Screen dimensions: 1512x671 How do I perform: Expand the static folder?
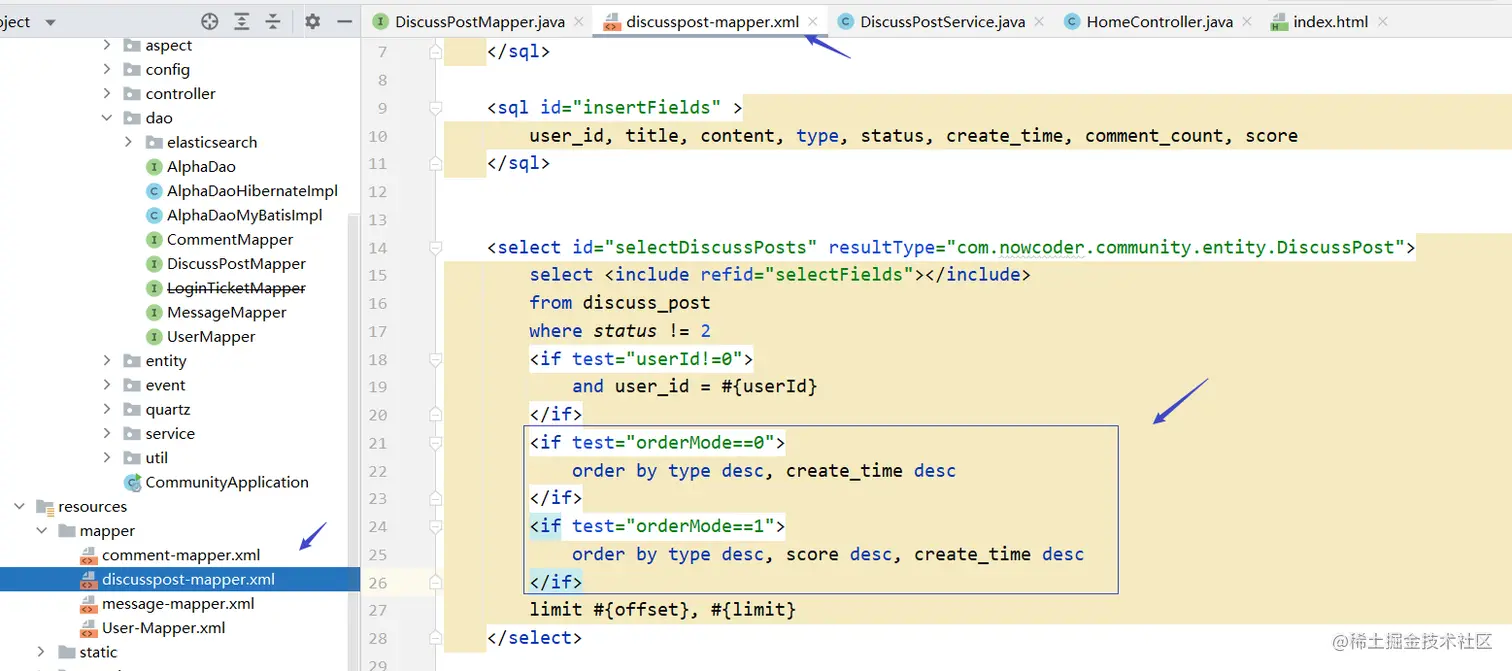pyautogui.click(x=41, y=652)
